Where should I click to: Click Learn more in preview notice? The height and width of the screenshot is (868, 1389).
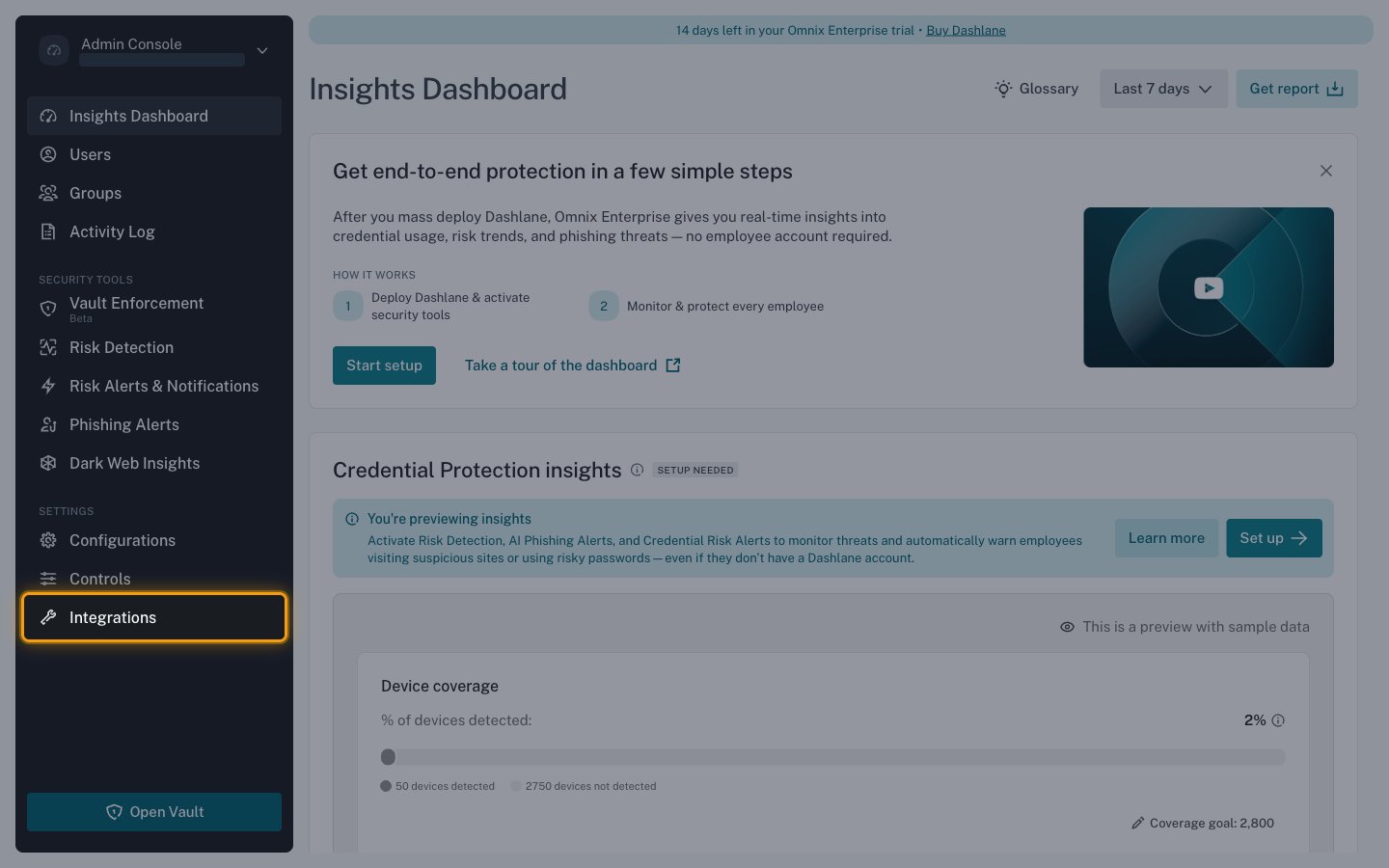[x=1166, y=538]
